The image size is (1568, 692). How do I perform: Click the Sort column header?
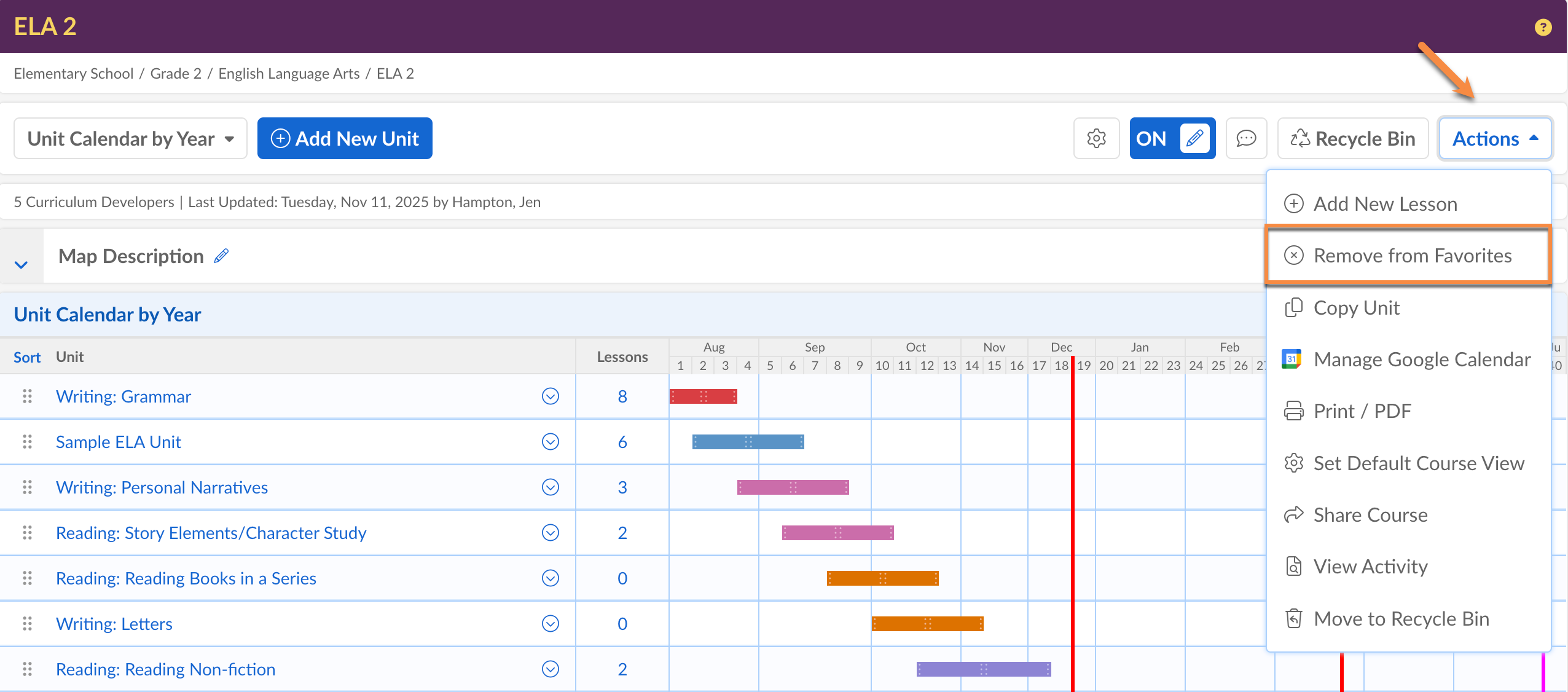[27, 357]
